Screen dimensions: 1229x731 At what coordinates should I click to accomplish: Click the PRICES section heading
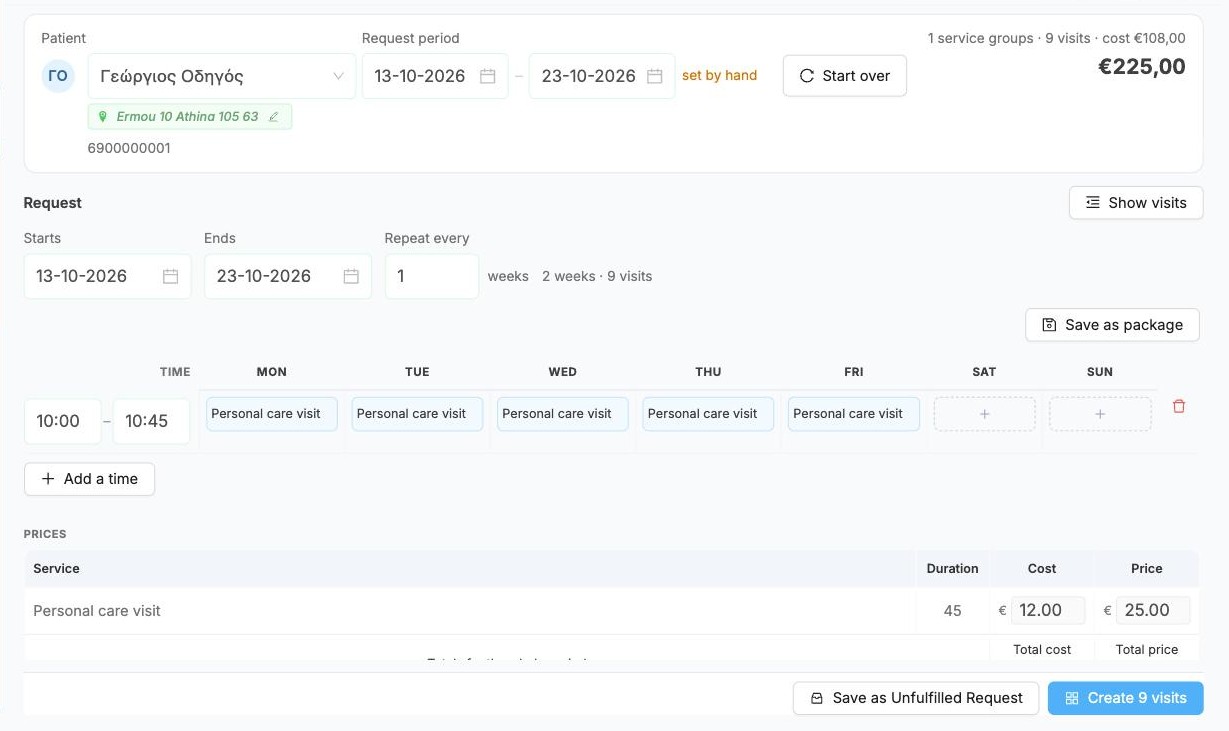(45, 534)
